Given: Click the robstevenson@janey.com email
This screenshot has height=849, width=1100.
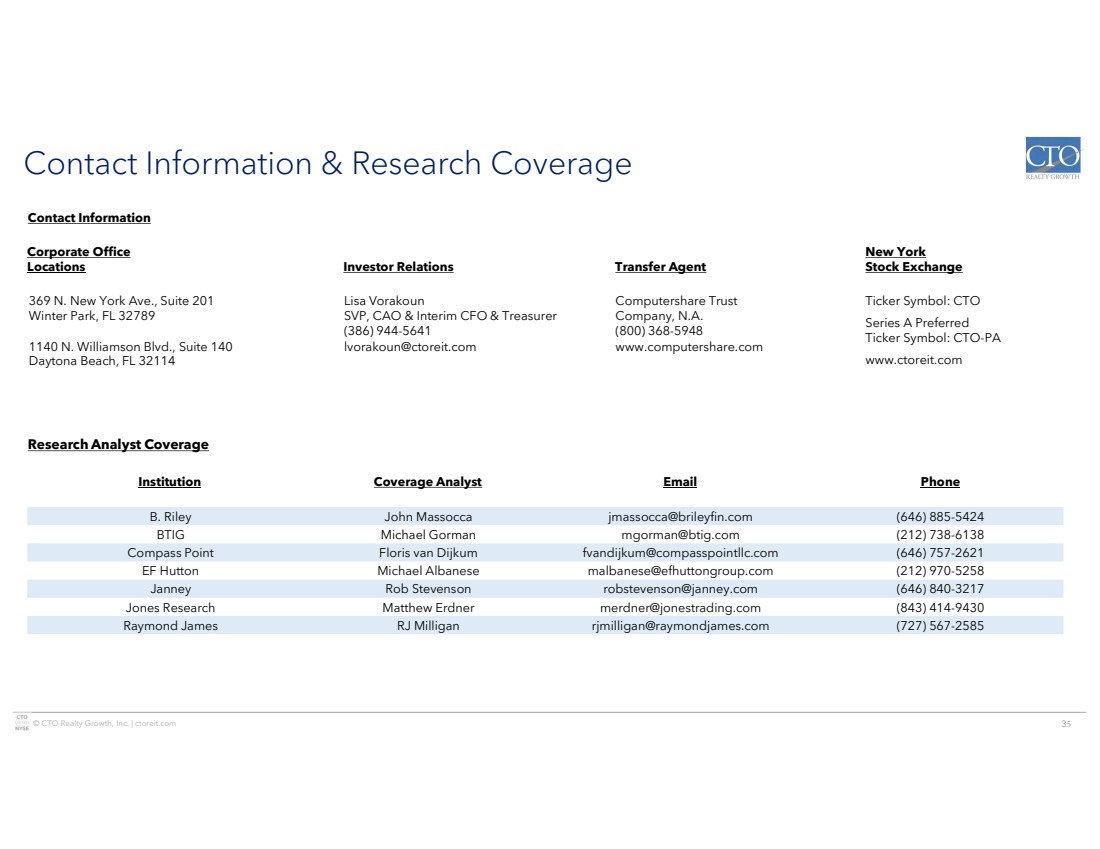Looking at the screenshot, I should point(680,589).
